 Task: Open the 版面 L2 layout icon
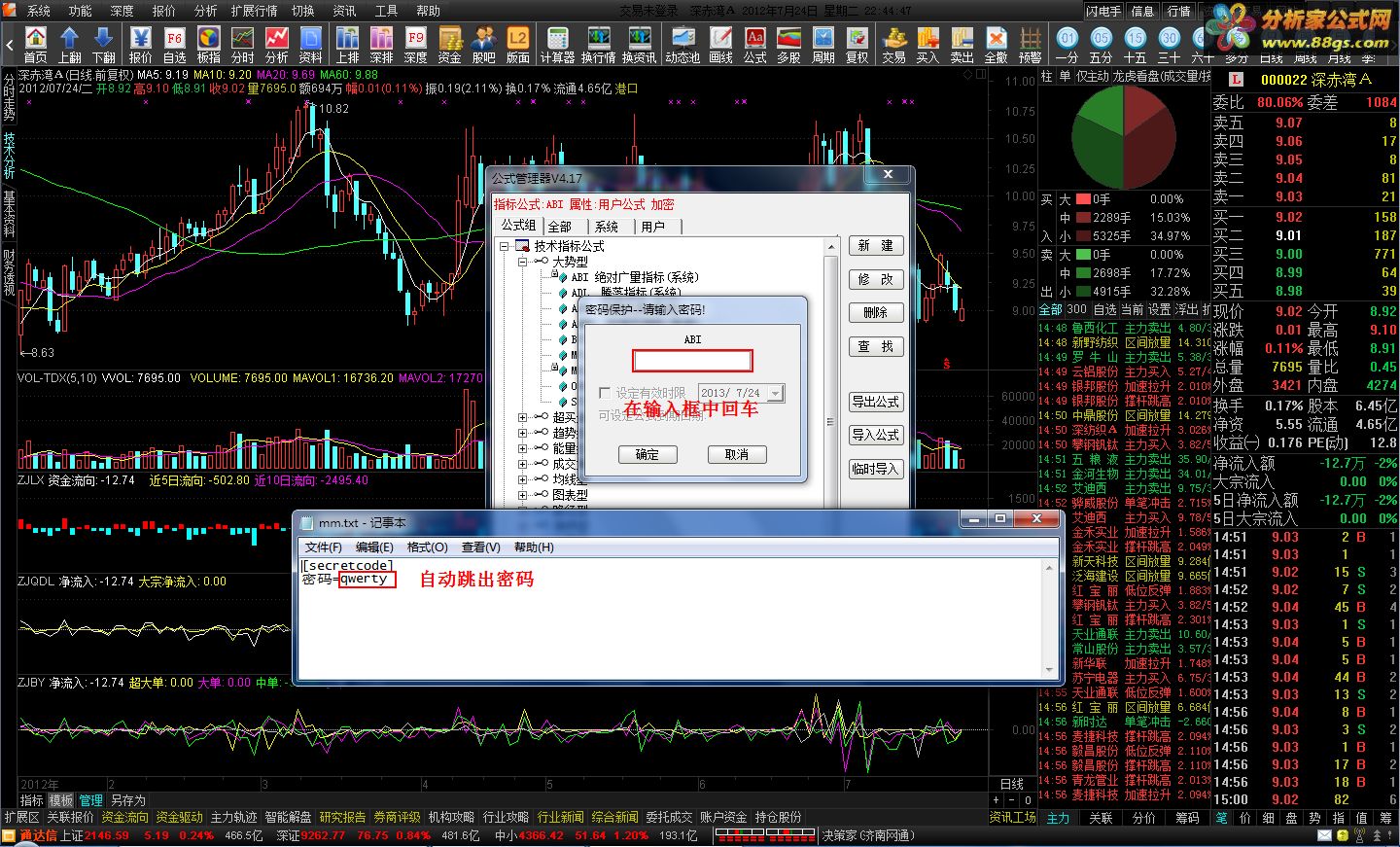[518, 45]
